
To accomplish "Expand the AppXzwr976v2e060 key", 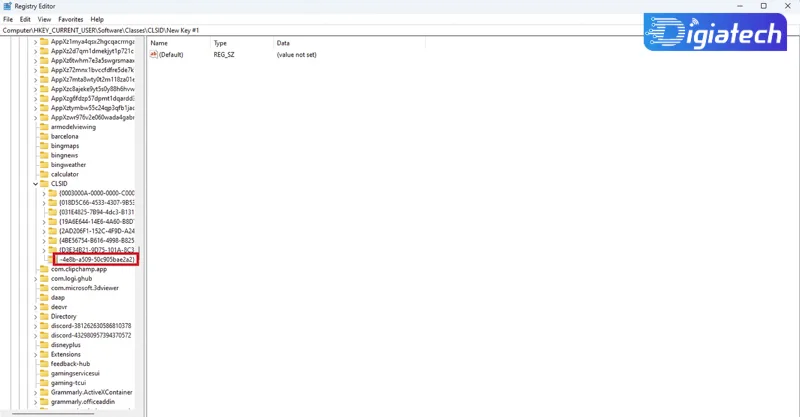I will click(x=35, y=117).
